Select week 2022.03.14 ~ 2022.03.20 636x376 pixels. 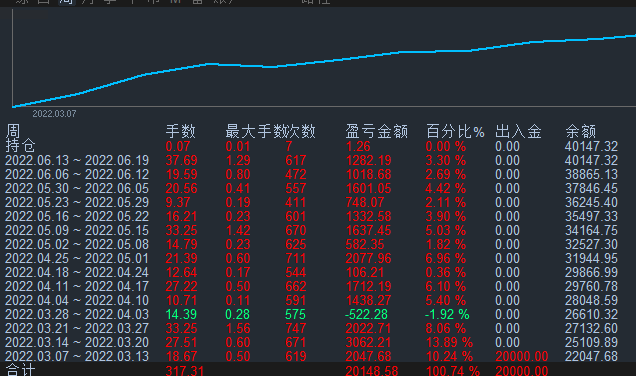tap(77, 343)
